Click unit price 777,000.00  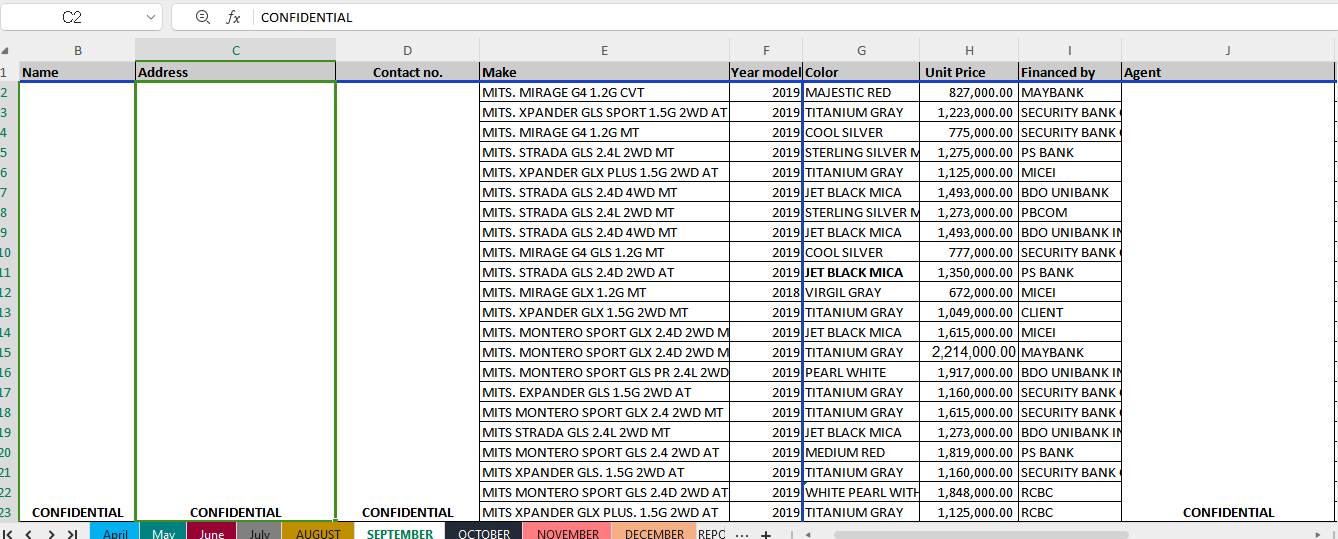pos(970,252)
